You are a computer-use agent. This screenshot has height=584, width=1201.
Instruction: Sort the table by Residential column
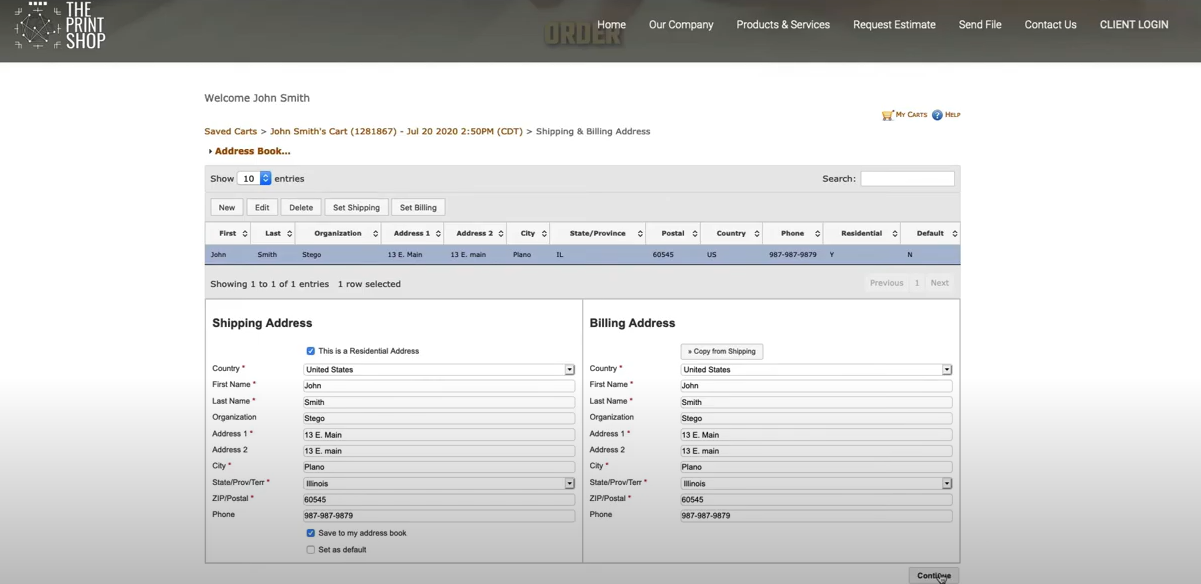coord(860,232)
